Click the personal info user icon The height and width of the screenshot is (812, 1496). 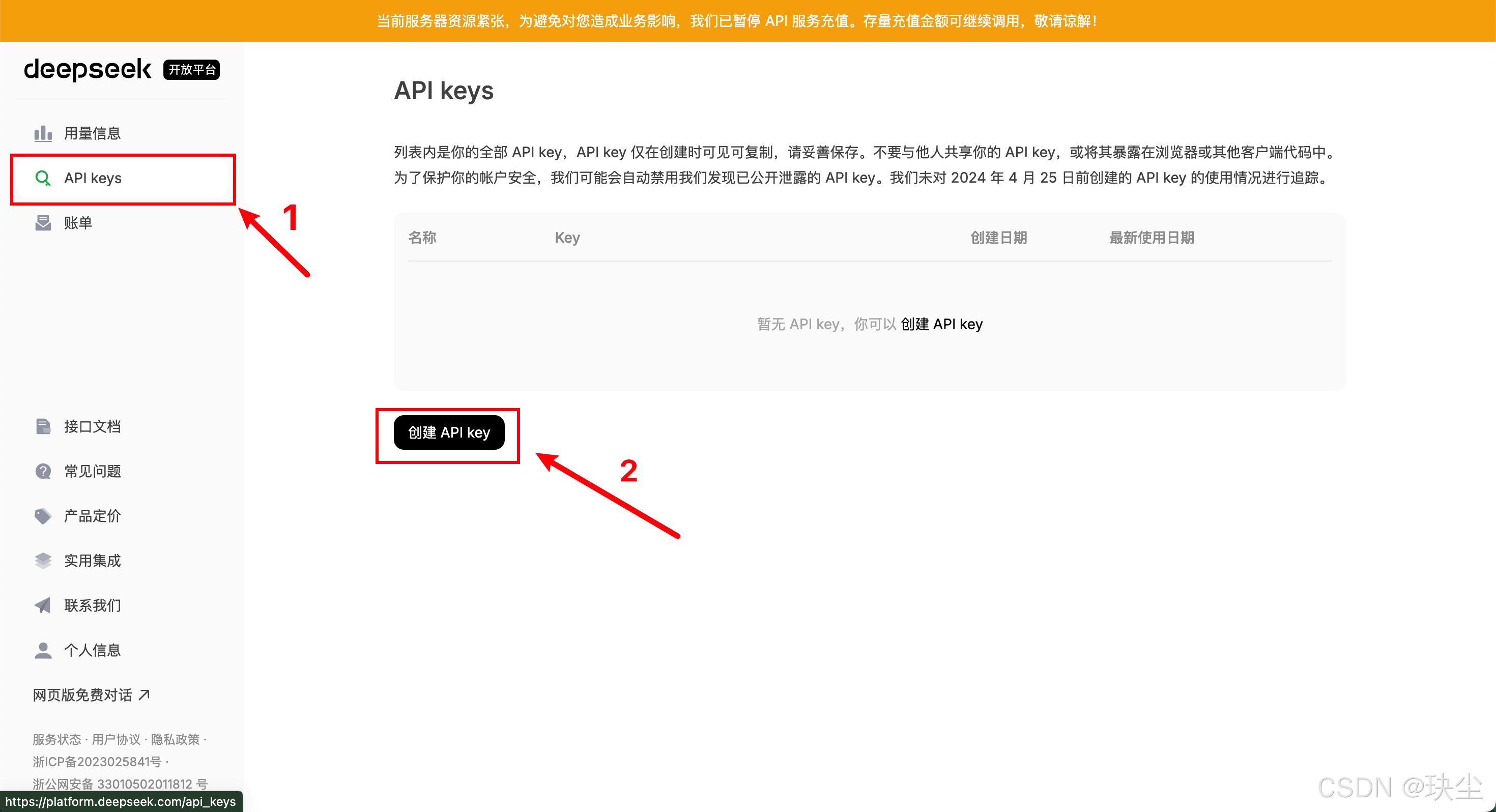[x=43, y=650]
